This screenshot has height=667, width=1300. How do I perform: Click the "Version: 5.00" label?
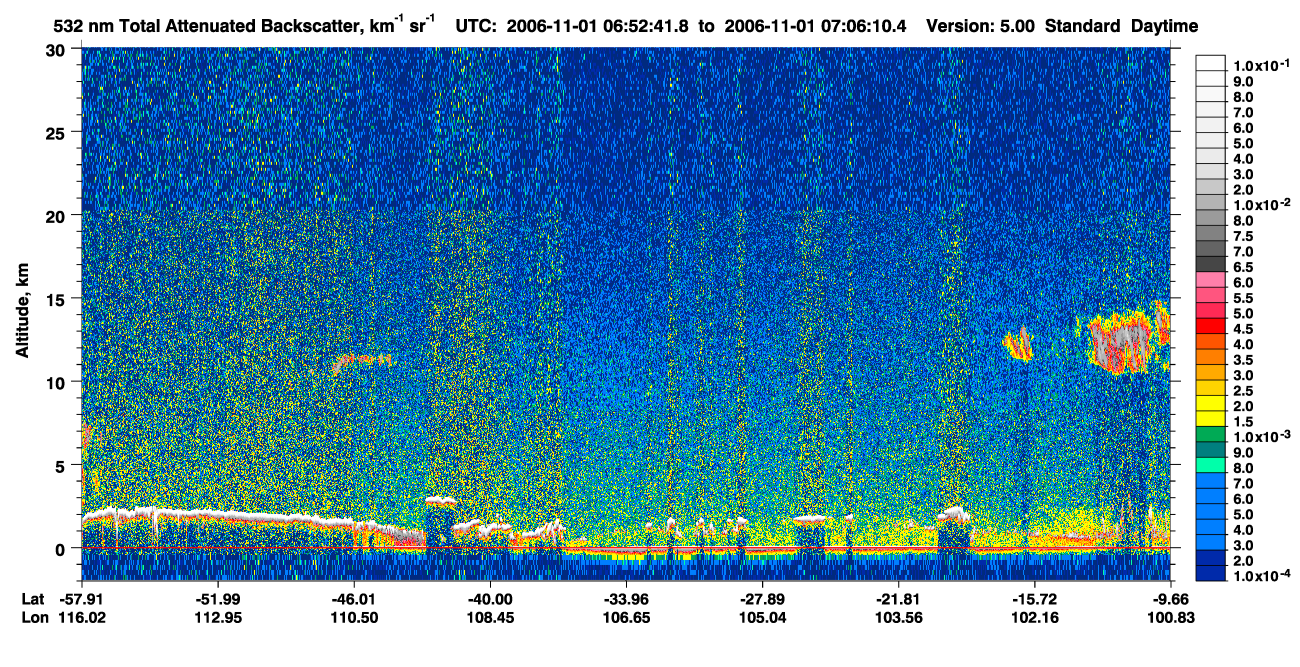click(982, 26)
